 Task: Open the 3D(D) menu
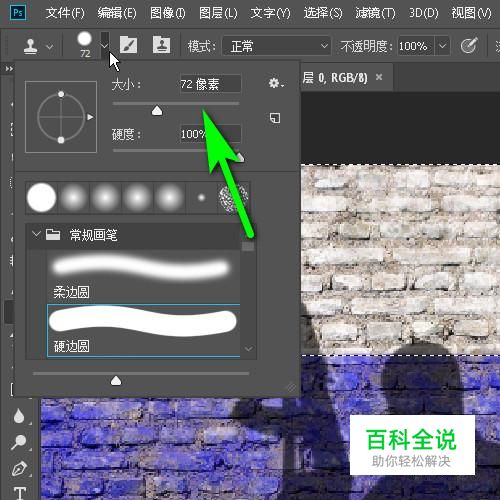coord(424,13)
